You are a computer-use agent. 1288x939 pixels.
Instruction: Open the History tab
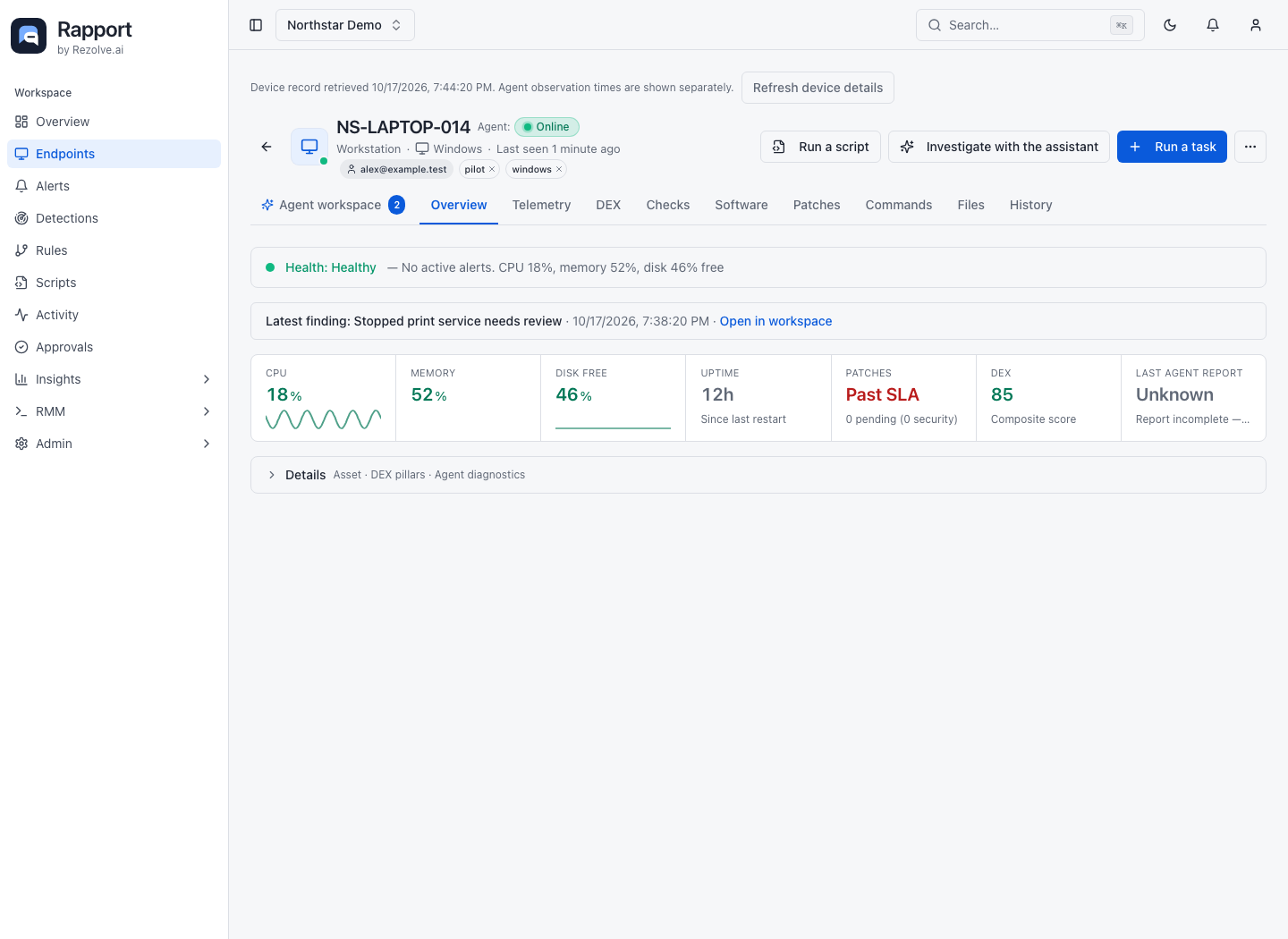coord(1030,205)
